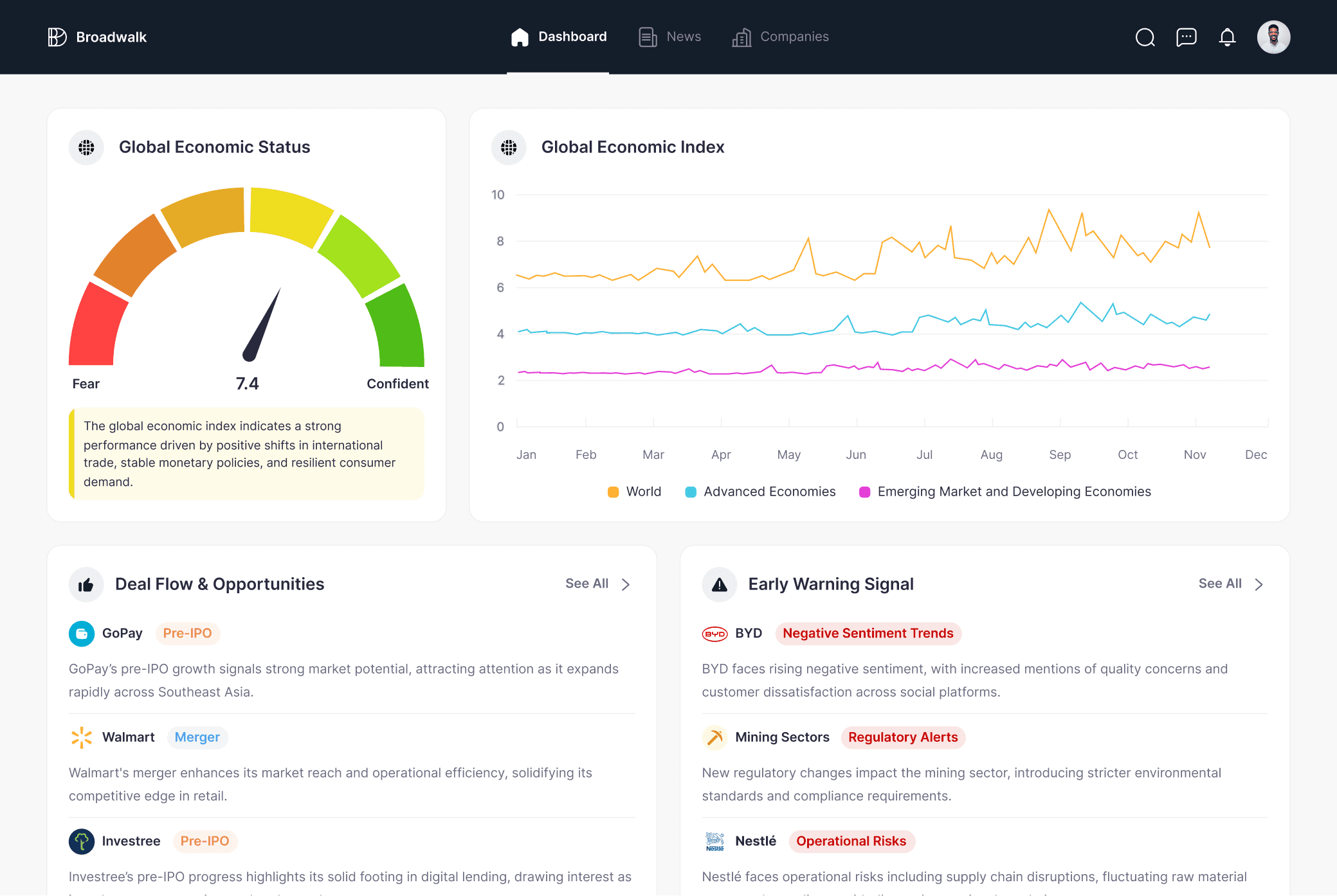Click the Mining Sectors name
Screen dimensions: 1337x896
coord(782,737)
